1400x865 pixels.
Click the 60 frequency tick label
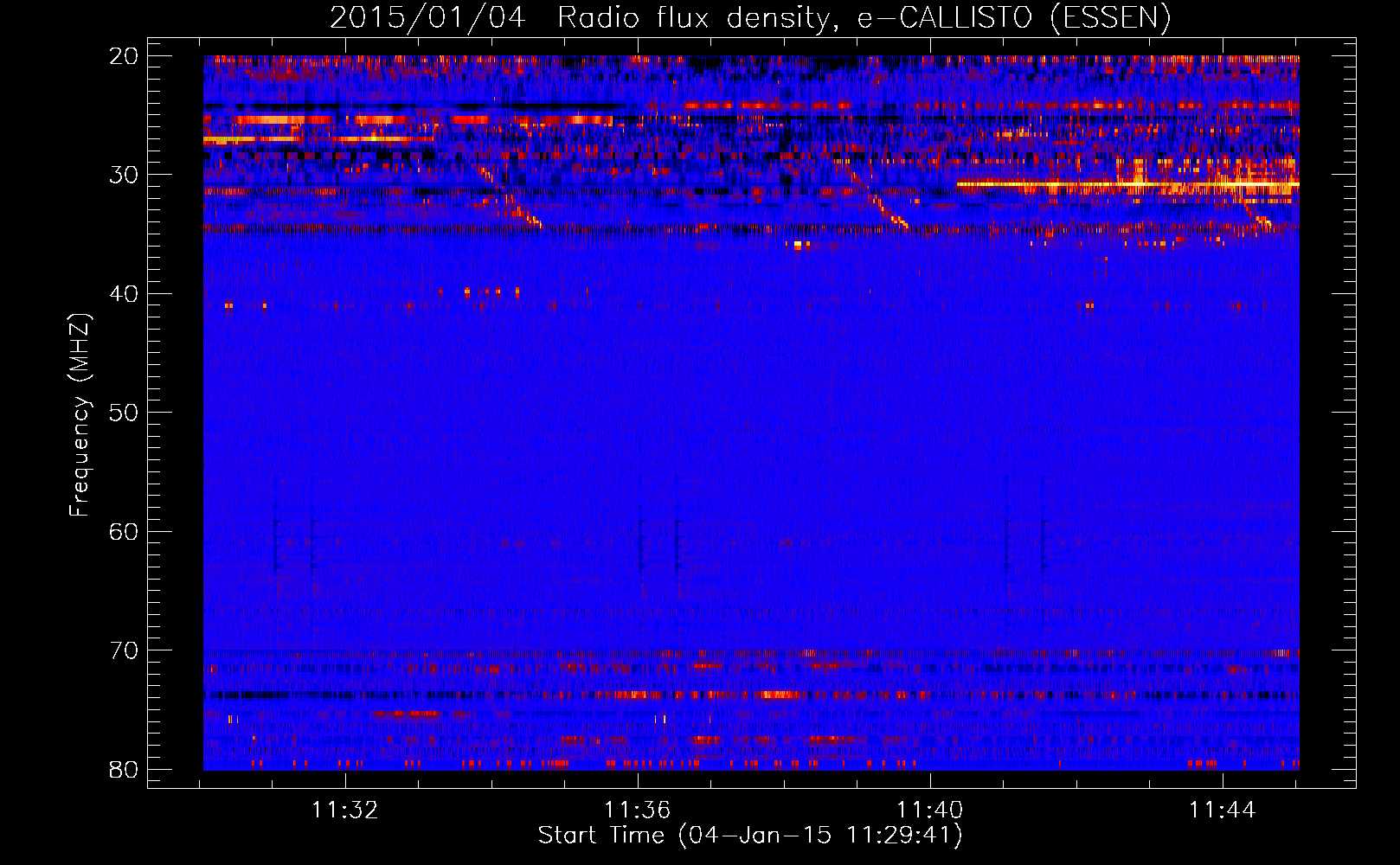pos(125,531)
